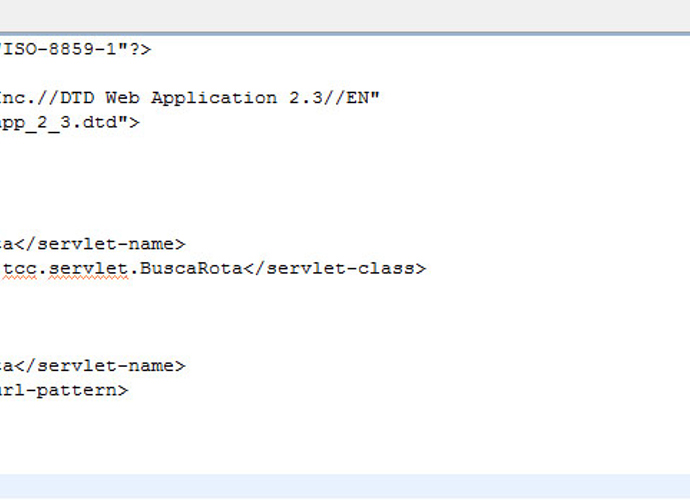Click the highlighted current line at bottom
Screen dimensions: 690x500
click(x=345, y=486)
